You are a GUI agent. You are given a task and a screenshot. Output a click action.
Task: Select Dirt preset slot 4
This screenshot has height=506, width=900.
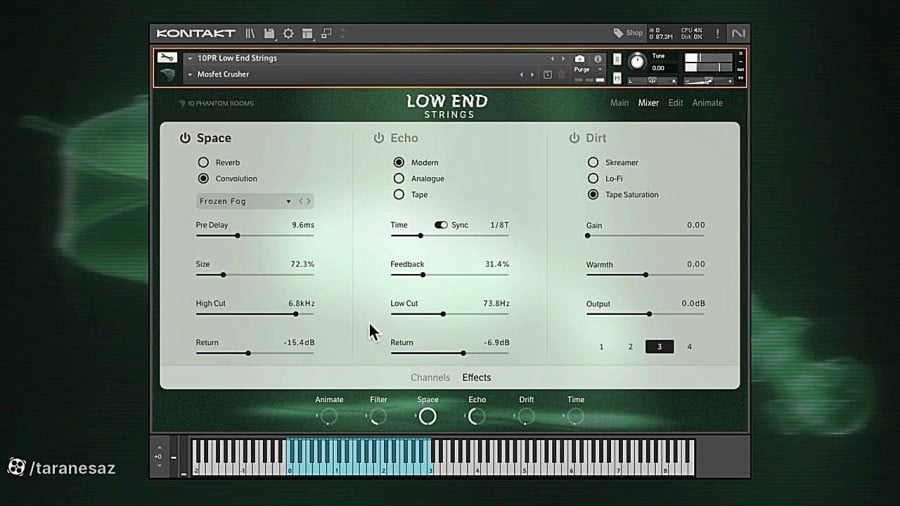[689, 347]
